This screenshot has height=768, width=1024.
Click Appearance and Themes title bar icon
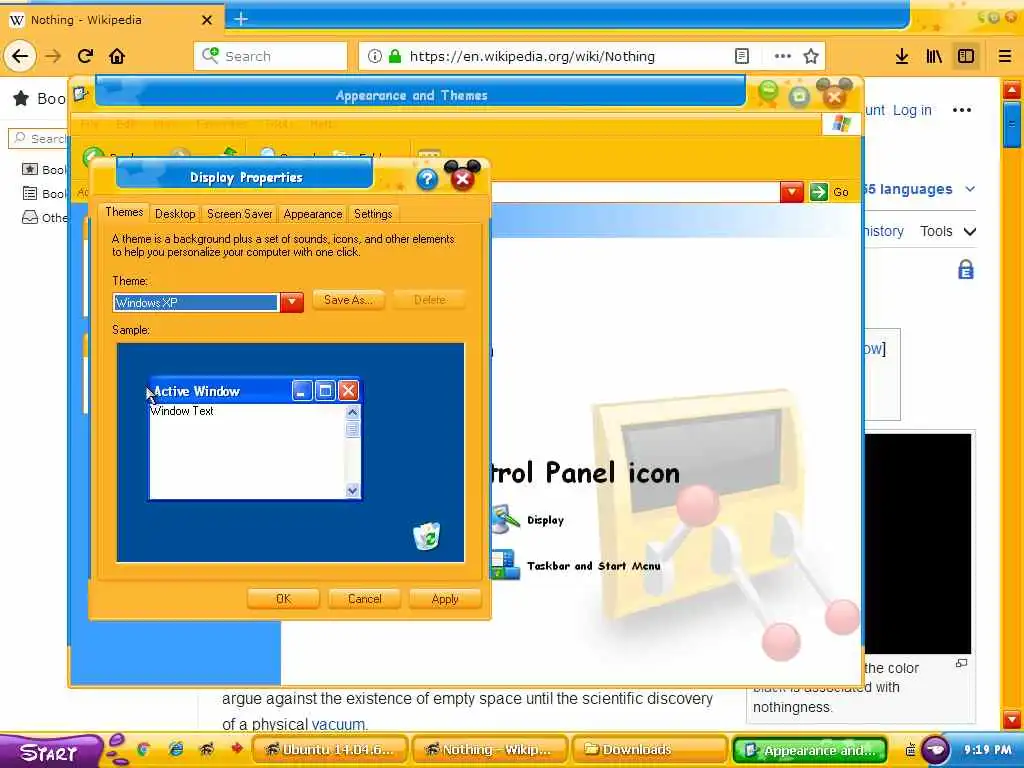click(81, 94)
